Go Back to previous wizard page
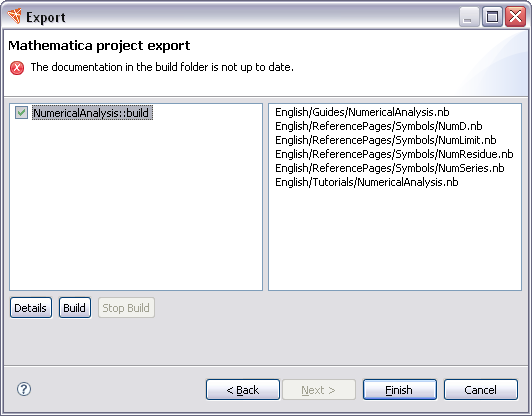 click(x=243, y=390)
